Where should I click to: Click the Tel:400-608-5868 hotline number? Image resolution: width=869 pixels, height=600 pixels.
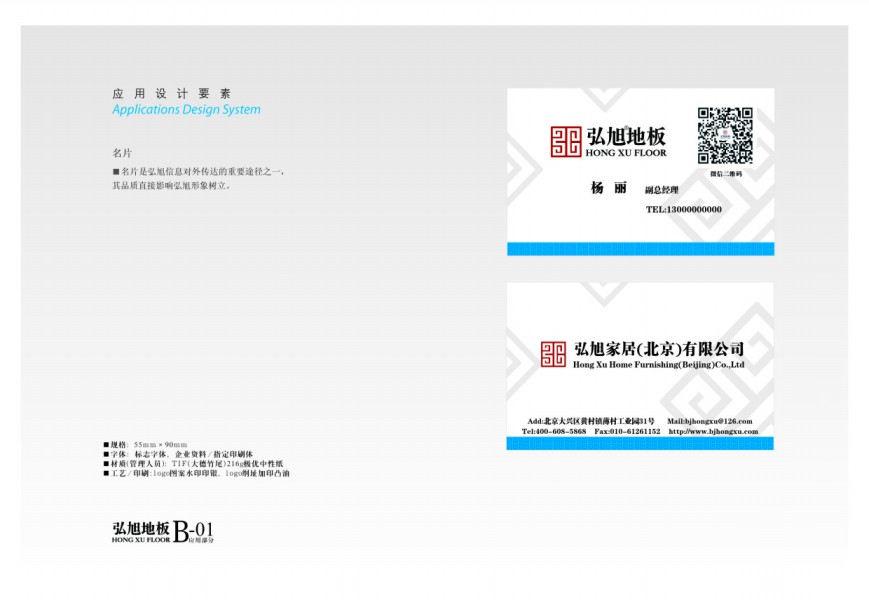click(554, 432)
